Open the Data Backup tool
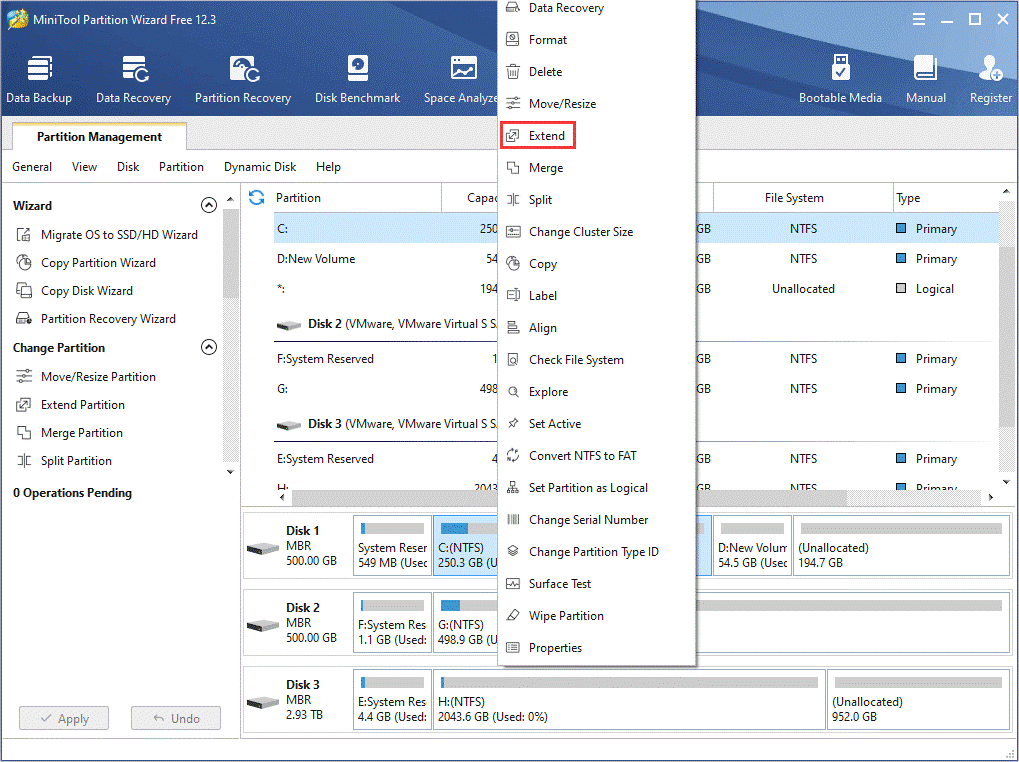This screenshot has height=762, width=1019. pos(39,80)
